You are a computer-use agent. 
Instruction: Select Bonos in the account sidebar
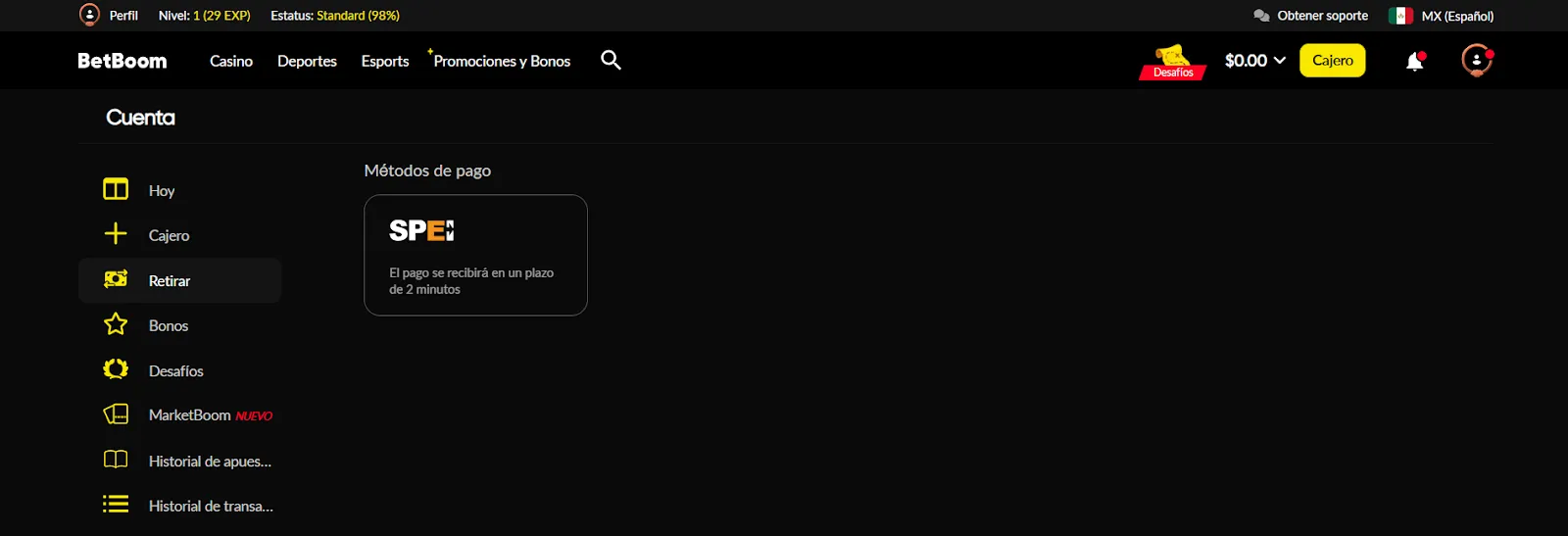(x=179, y=325)
